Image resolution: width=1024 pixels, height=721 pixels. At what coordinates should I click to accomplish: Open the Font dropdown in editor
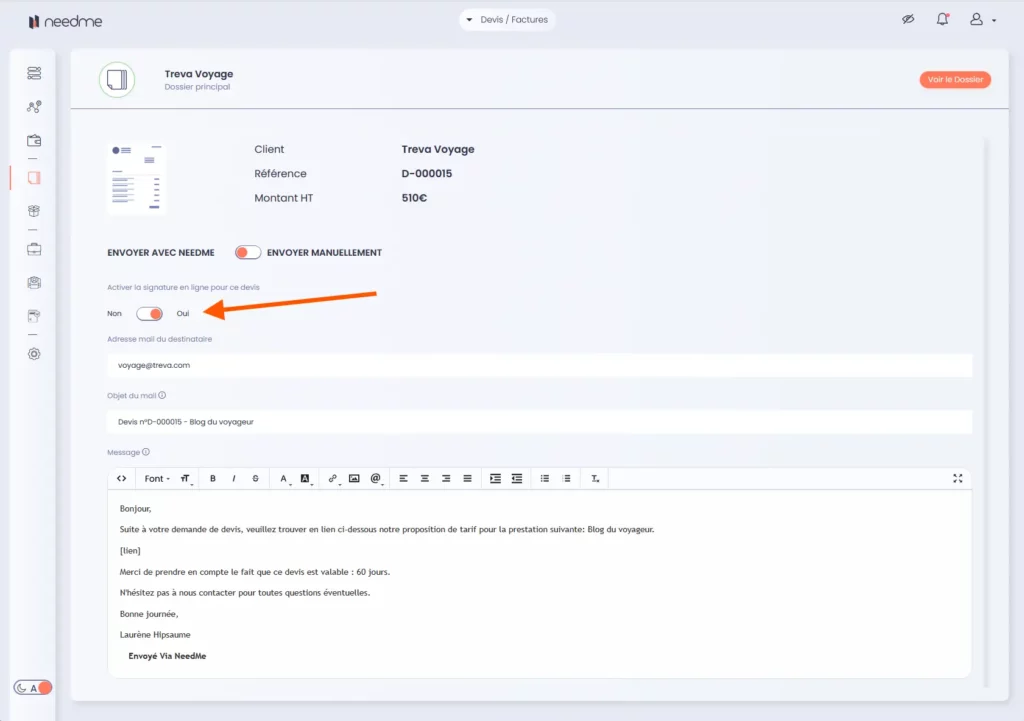point(157,479)
